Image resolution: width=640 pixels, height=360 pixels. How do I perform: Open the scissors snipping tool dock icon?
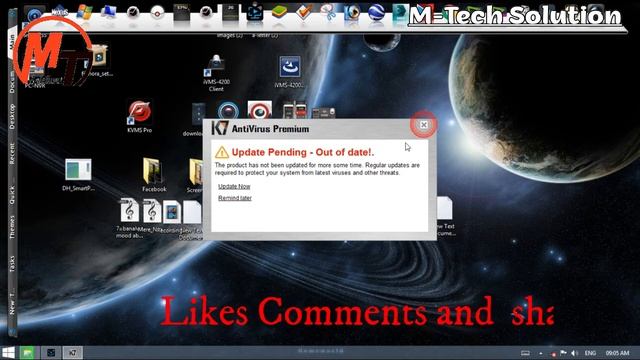click(x=328, y=13)
